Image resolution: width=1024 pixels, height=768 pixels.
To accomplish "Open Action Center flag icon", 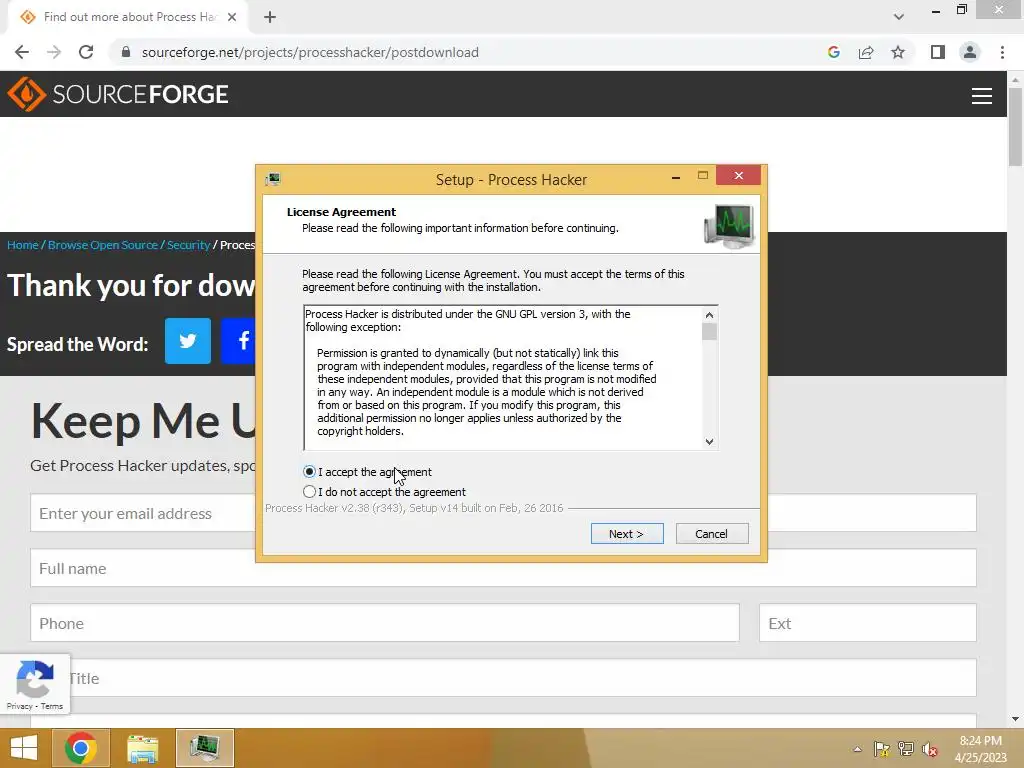I will [882, 749].
